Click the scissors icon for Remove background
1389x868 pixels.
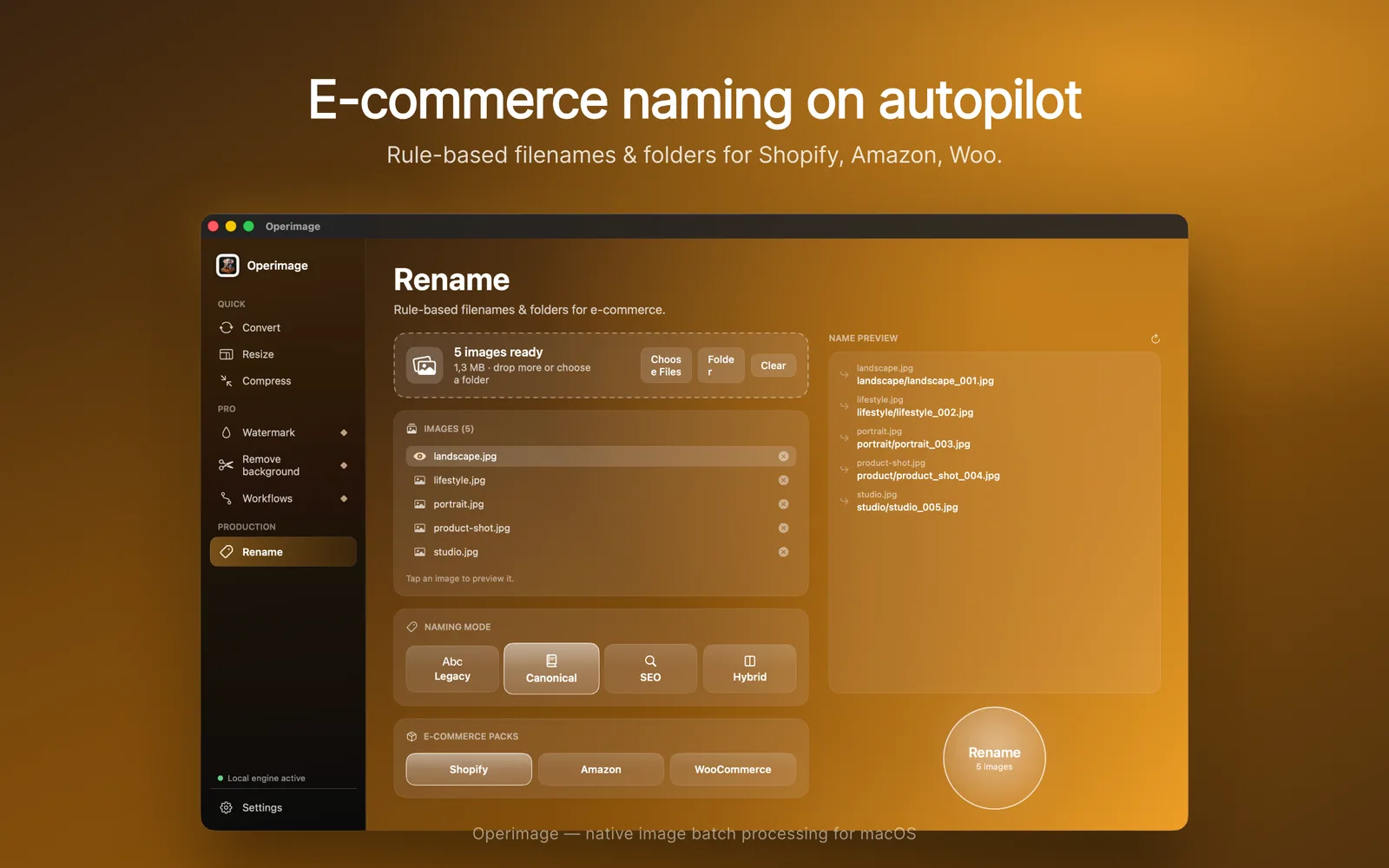pos(227,465)
